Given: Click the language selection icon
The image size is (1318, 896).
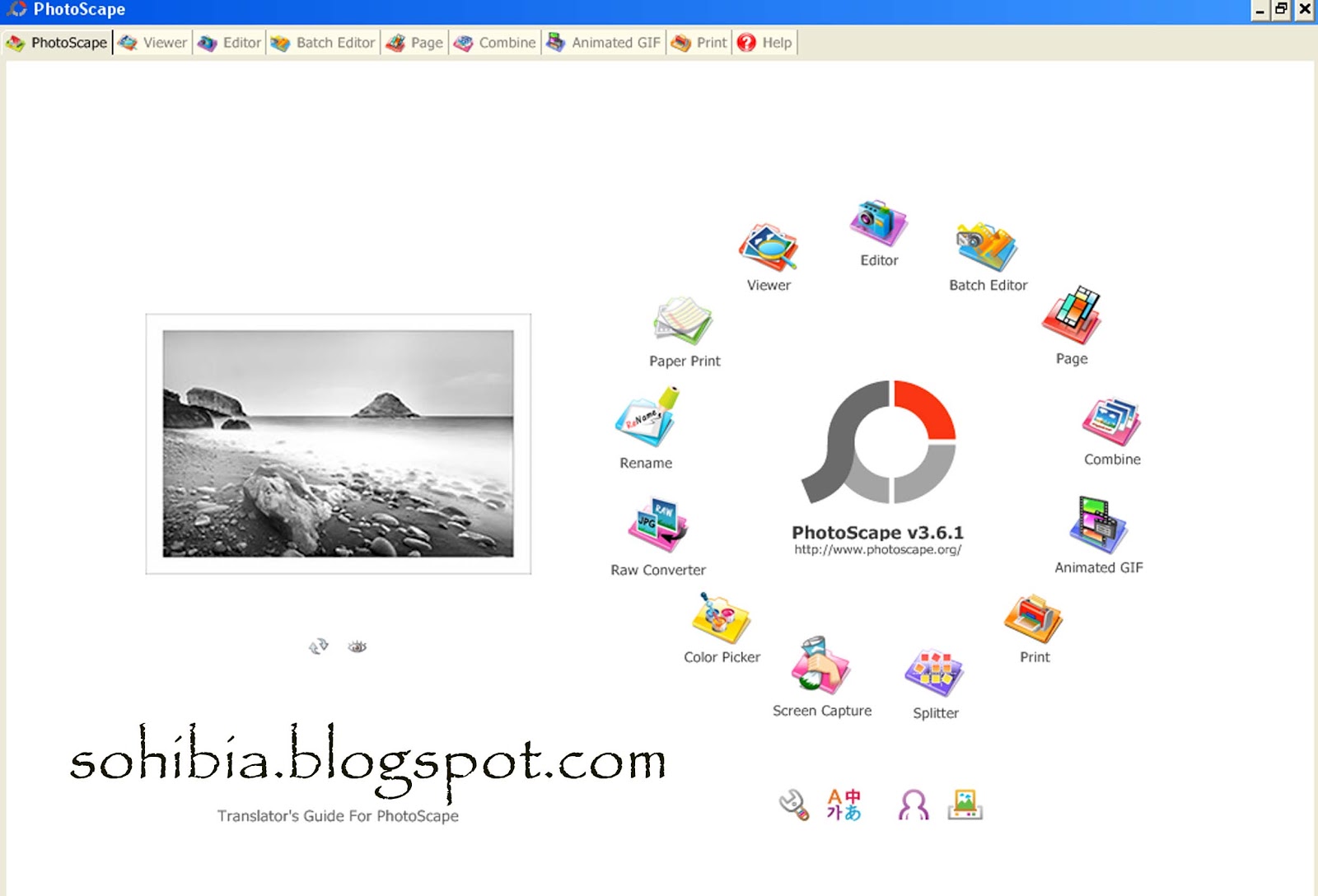Looking at the screenshot, I should pos(844,805).
